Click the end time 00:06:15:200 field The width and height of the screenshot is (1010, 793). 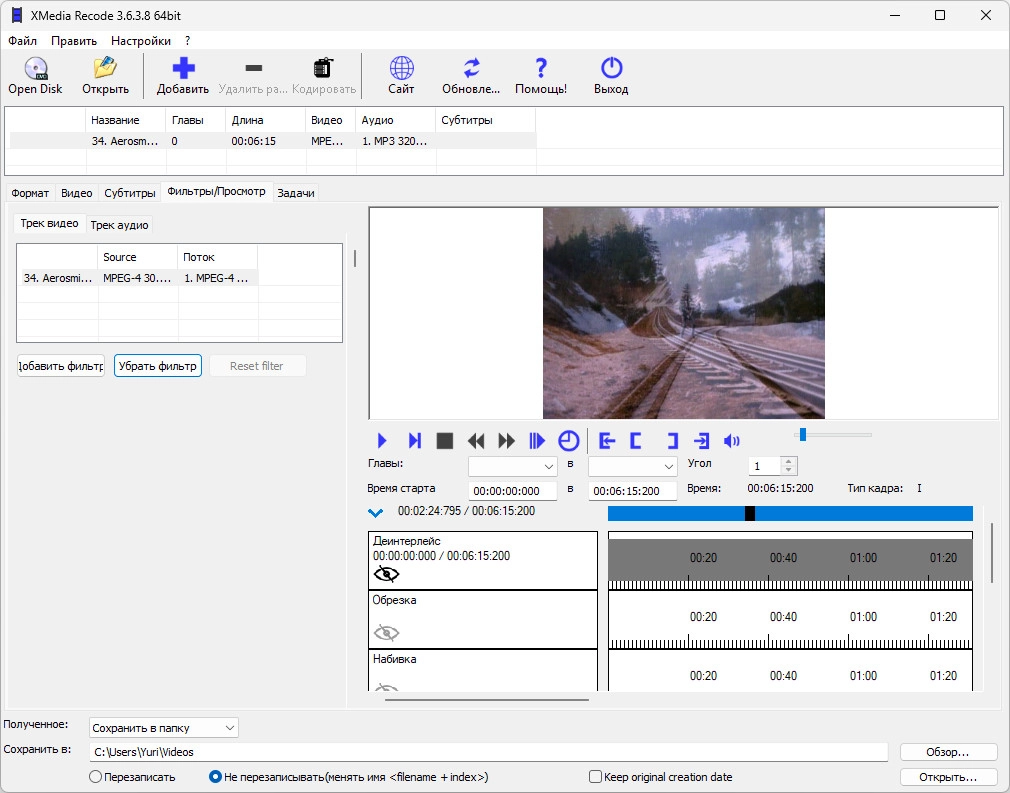633,491
